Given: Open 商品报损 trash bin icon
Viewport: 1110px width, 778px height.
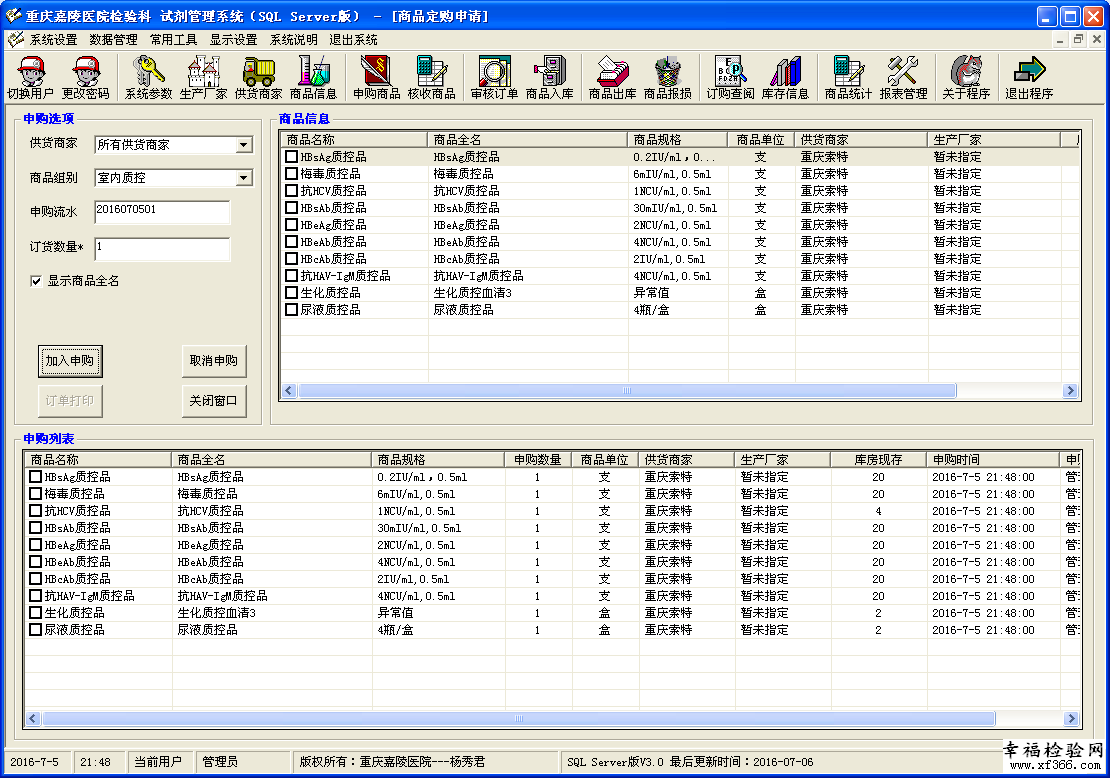Looking at the screenshot, I should 668,78.
